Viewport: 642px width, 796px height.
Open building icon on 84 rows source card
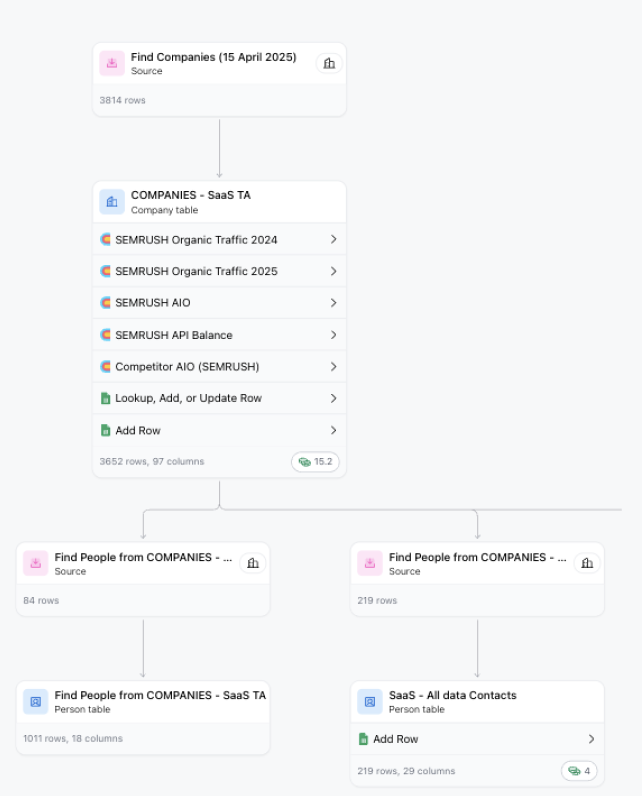pyautogui.click(x=253, y=563)
